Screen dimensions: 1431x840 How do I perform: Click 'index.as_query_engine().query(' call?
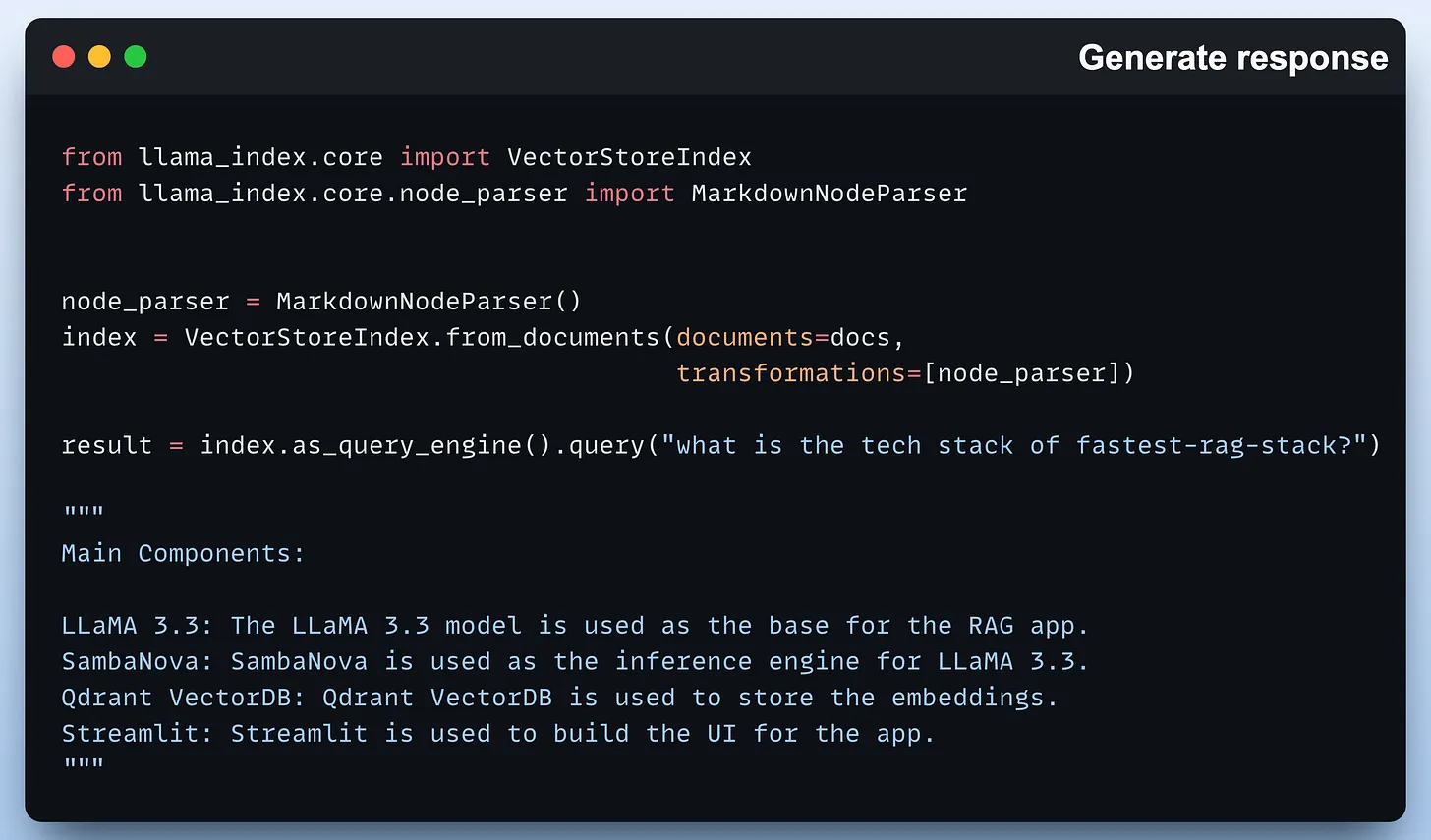429,446
